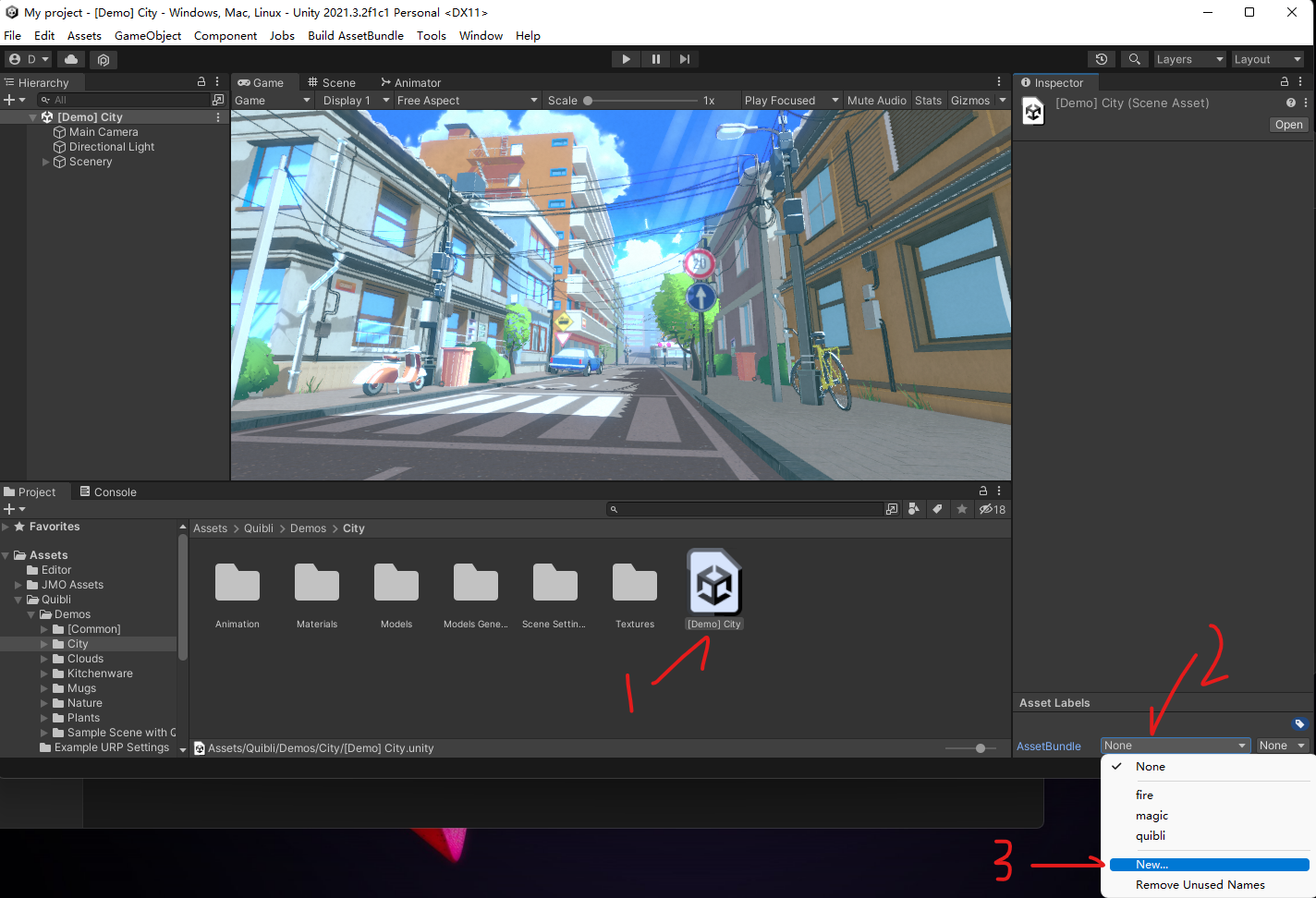1316x898 pixels.
Task: Toggle hidden packages visibility icon showing 18
Action: pos(993,509)
